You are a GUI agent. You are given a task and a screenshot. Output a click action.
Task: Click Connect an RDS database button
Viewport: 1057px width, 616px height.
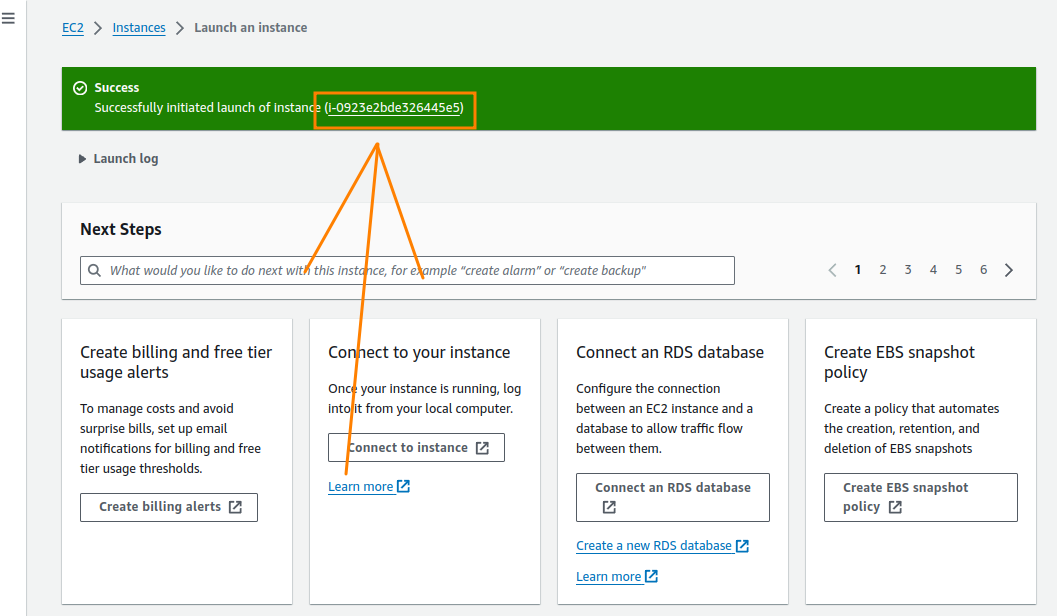point(672,497)
